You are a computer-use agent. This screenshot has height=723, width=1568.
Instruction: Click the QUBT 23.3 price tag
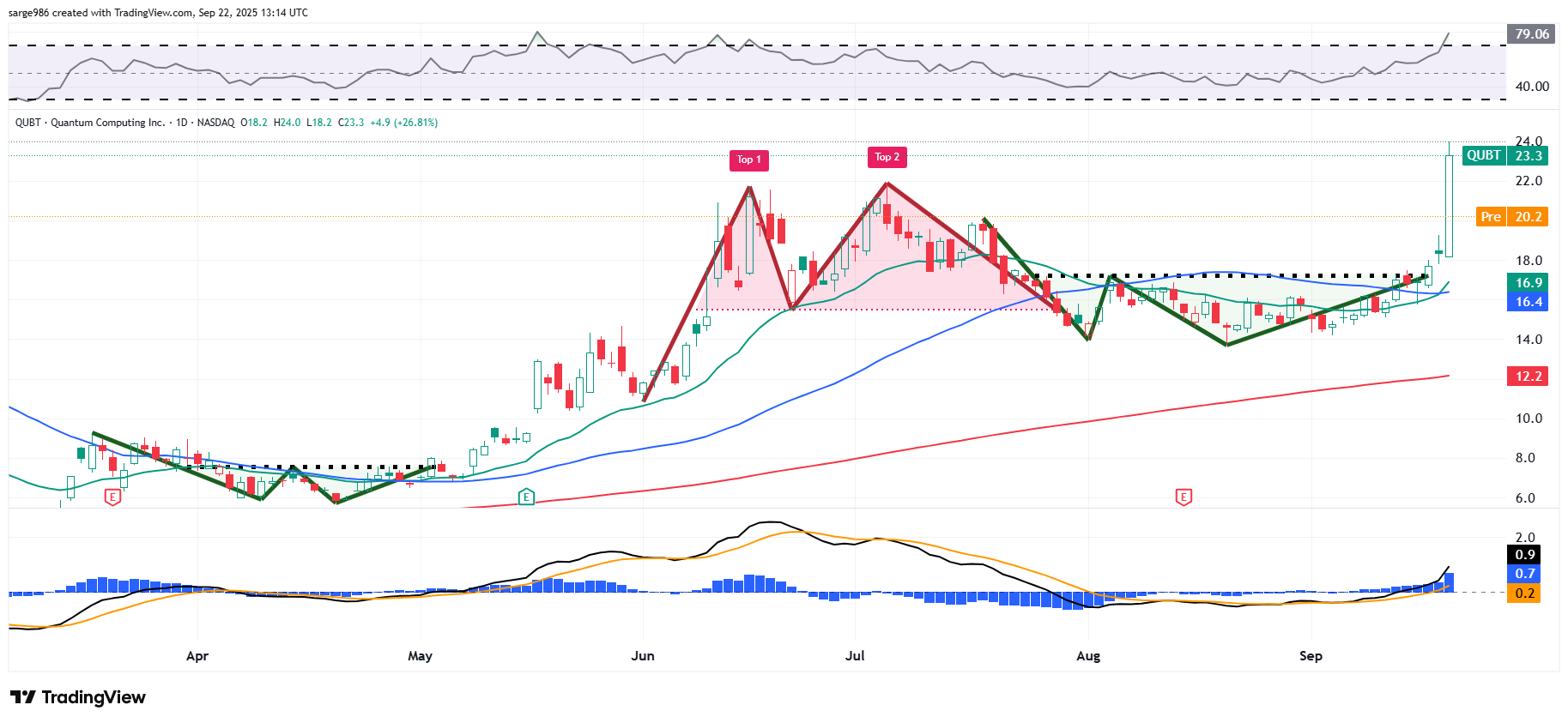pyautogui.click(x=1504, y=155)
